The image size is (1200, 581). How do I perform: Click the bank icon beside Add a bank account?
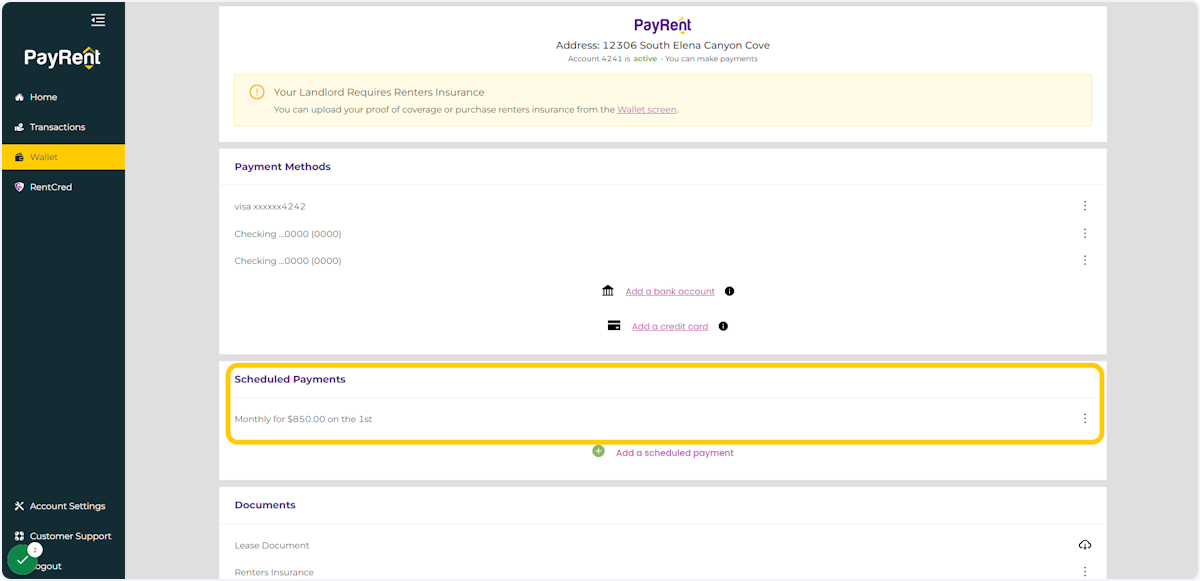pos(608,290)
